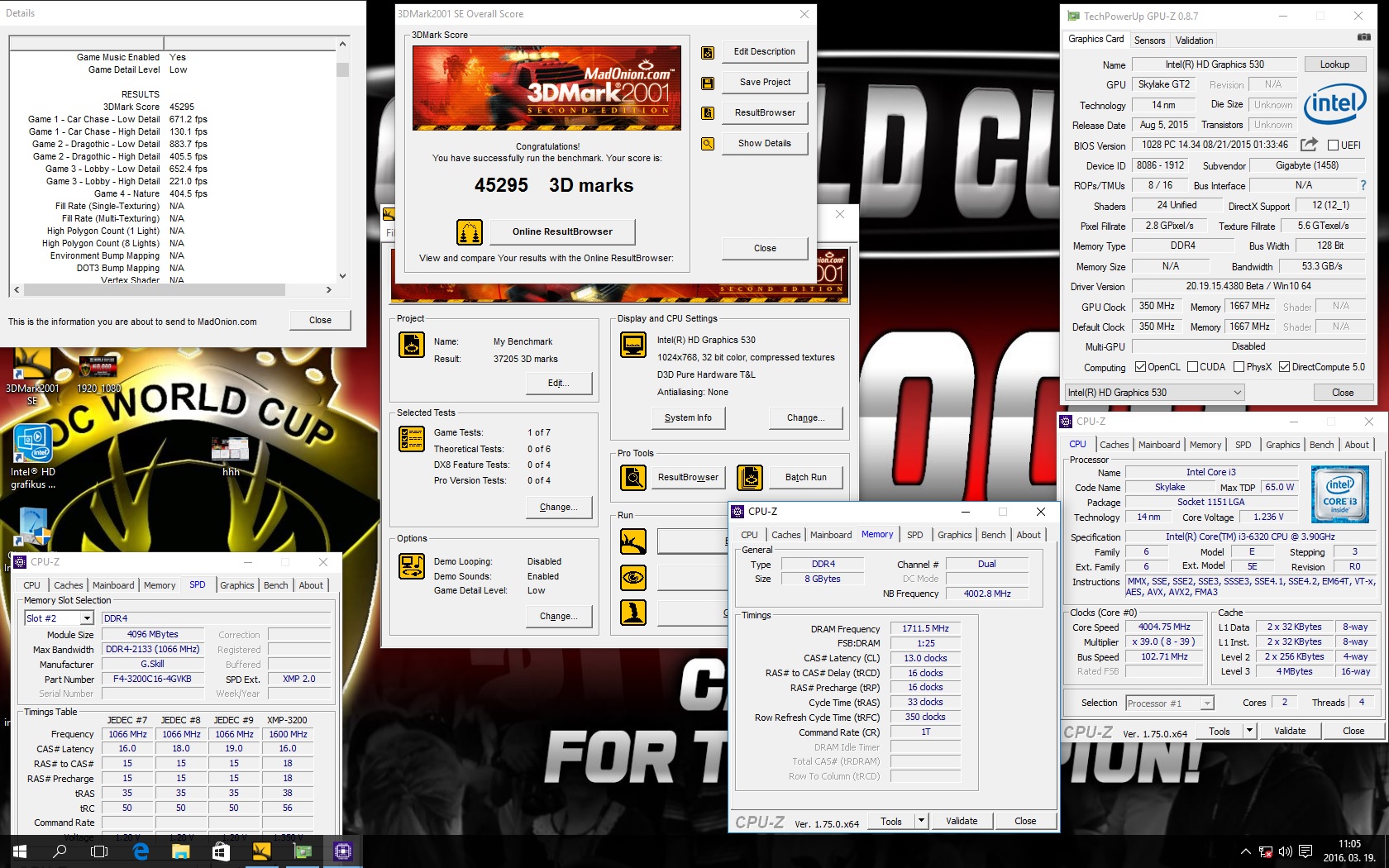
Task: Select Graphics tab in CPU-Z SPD window
Action: (236, 585)
